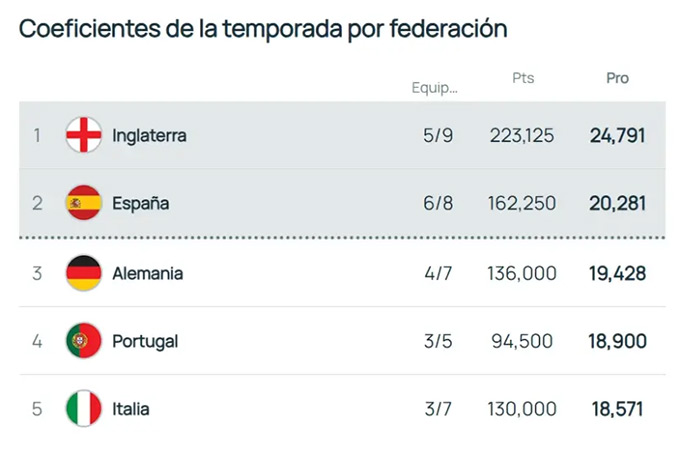Sort by the Pts column header
Viewport: 680px width, 453px height.
pyautogui.click(x=523, y=78)
